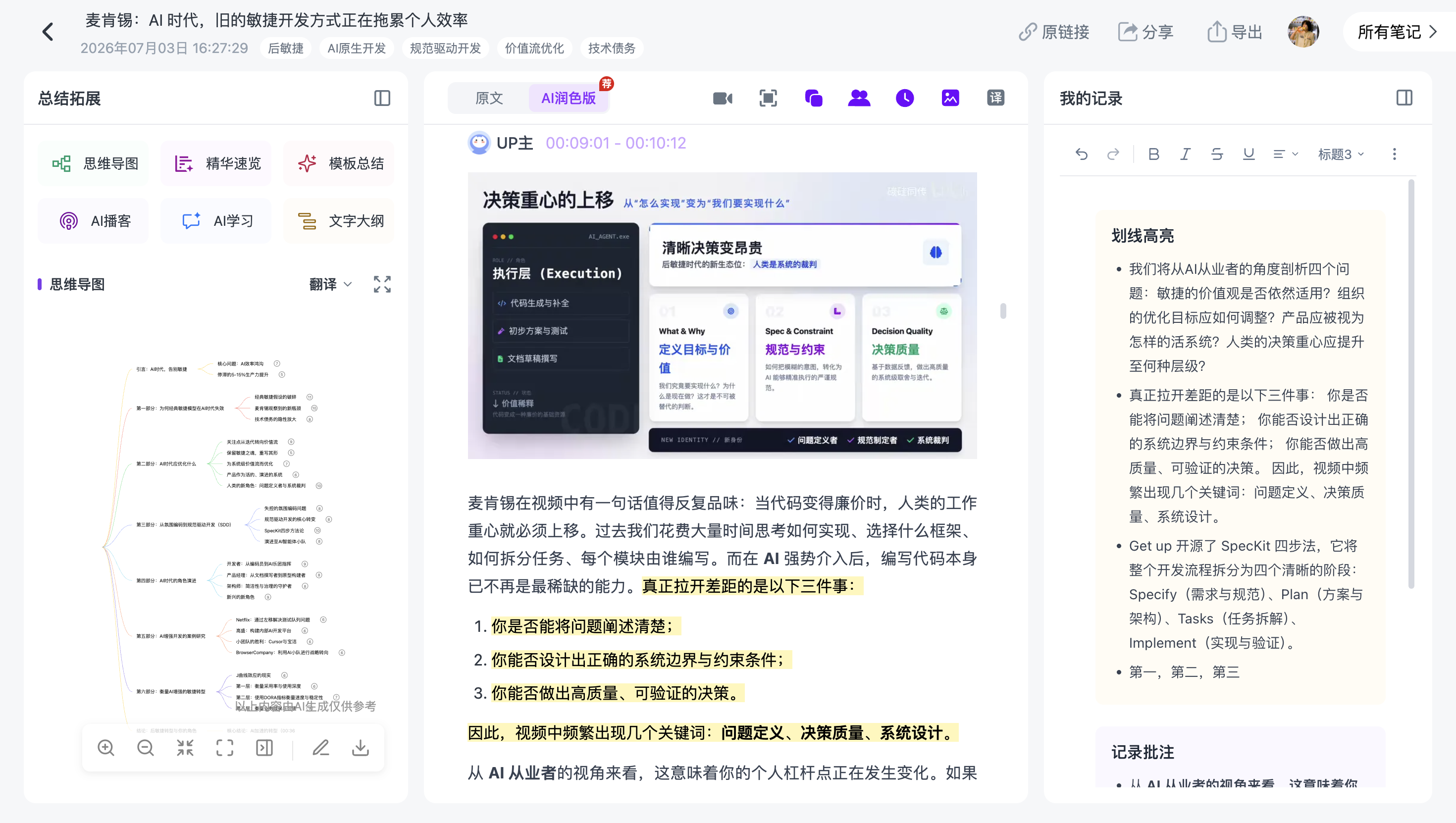This screenshot has width=1456, height=823.
Task: Open 模板总结 template summary
Action: point(339,164)
